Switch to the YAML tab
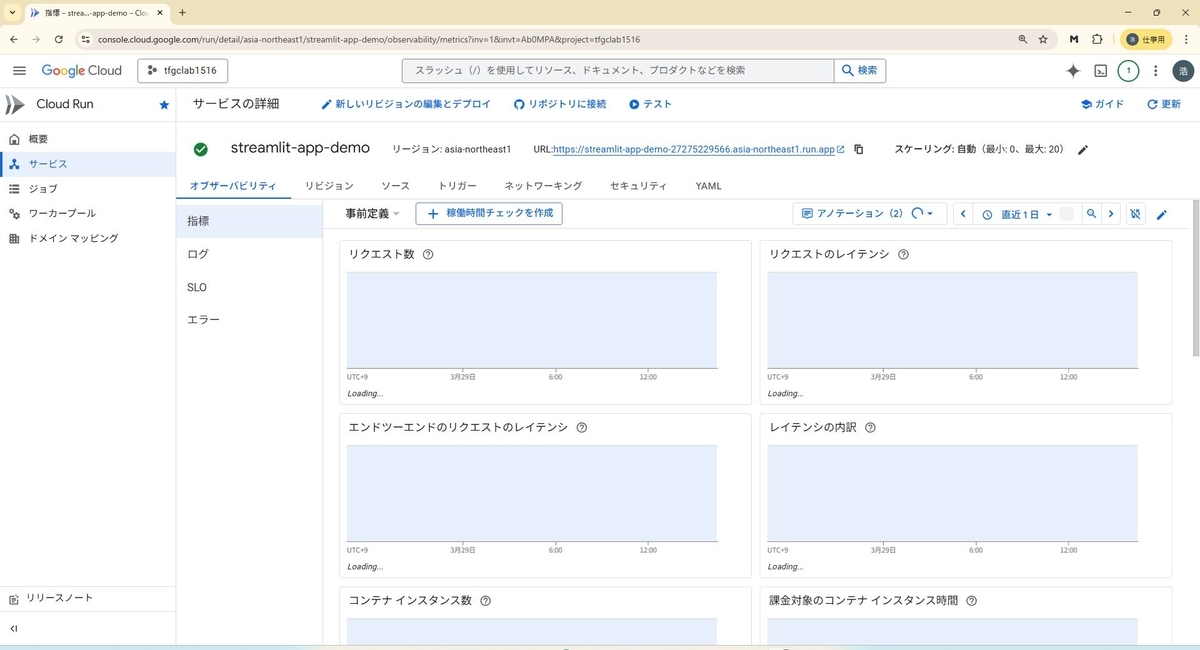 point(708,186)
